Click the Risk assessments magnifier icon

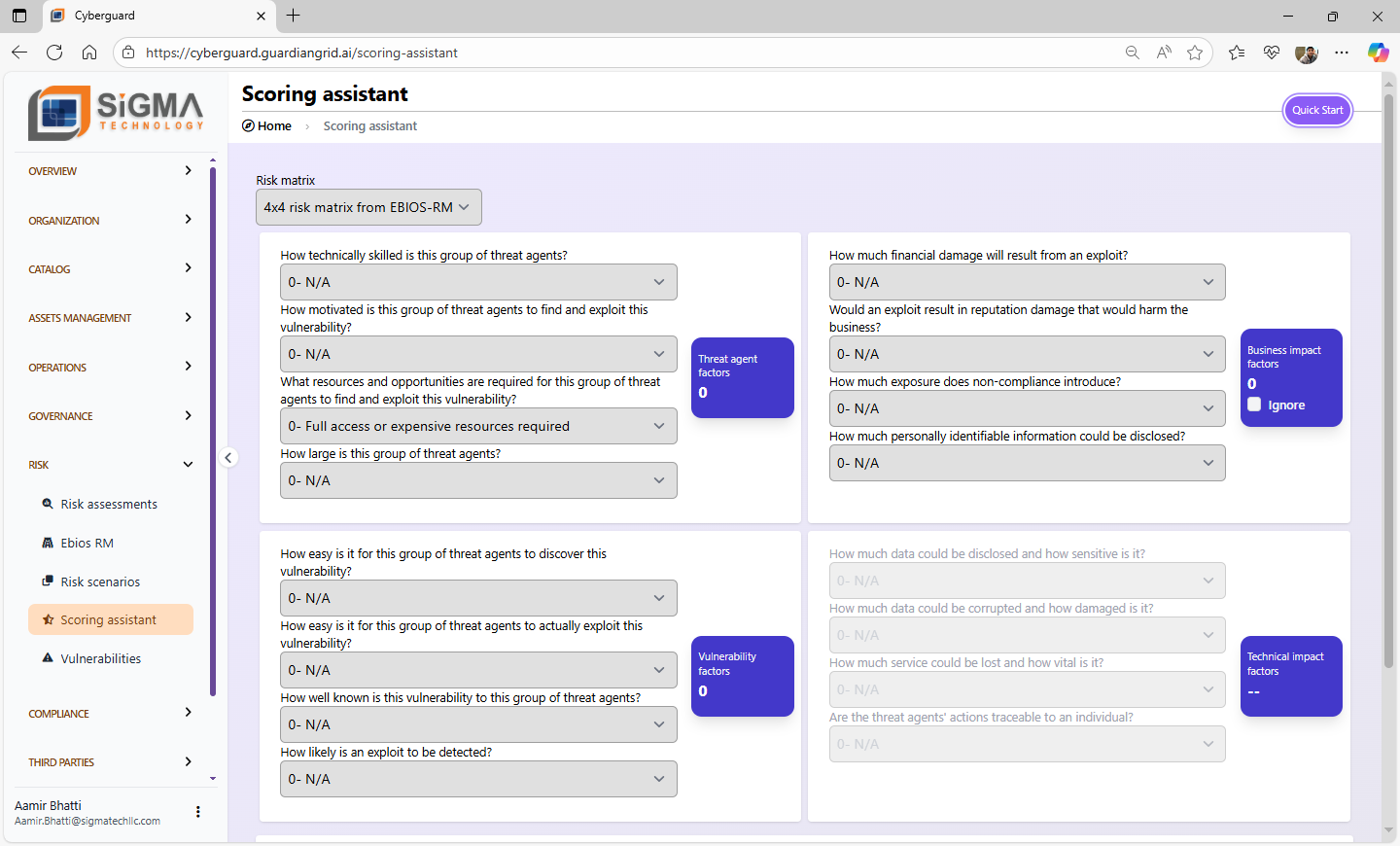pyautogui.click(x=48, y=504)
